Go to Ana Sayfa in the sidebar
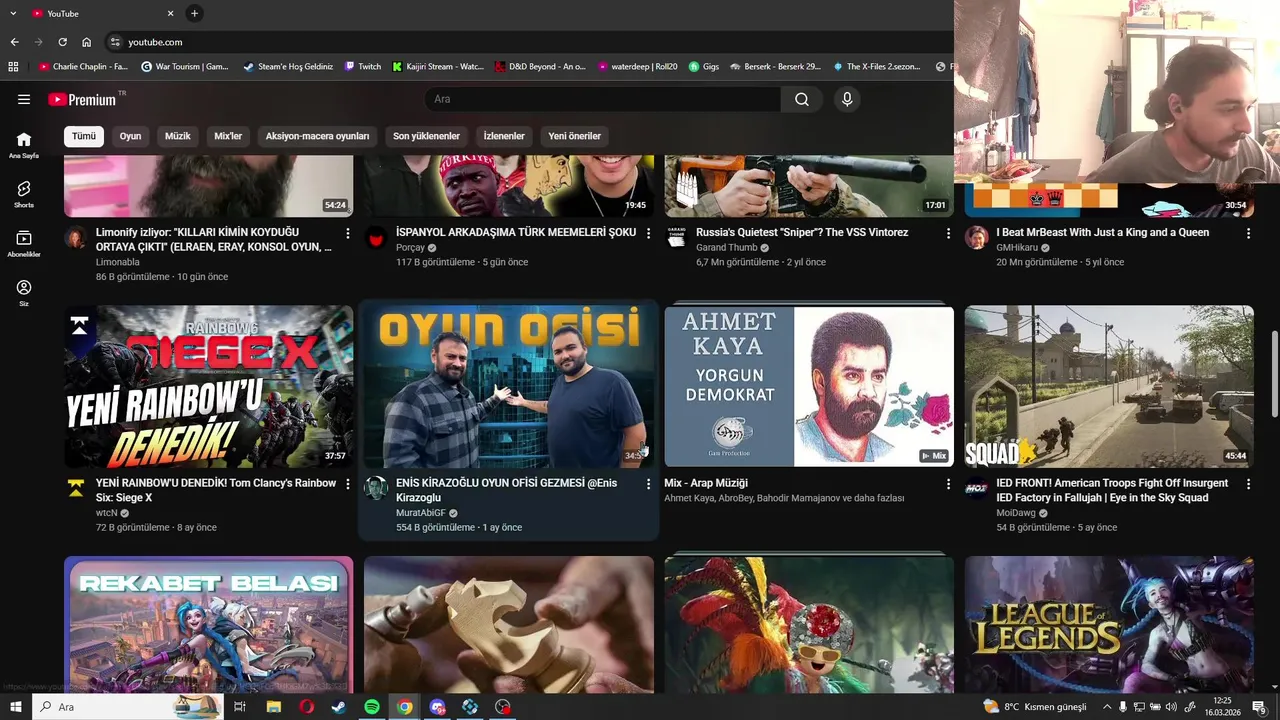 pos(24,145)
